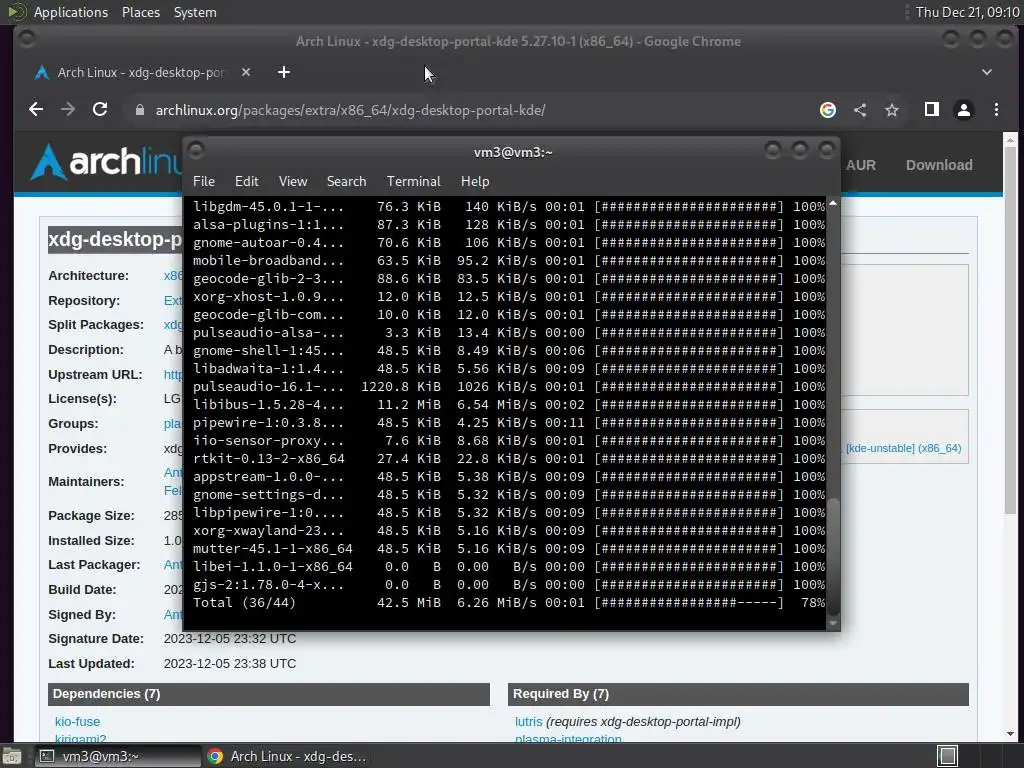This screenshot has height=768, width=1024.
Task: Open the System menu in top panel
Action: click(195, 12)
